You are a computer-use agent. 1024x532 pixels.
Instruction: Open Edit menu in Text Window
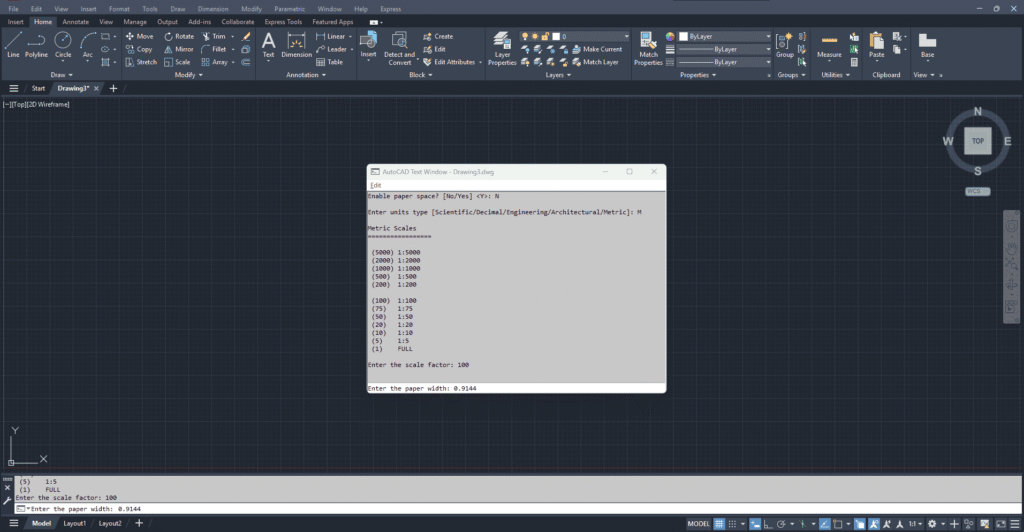click(x=376, y=185)
